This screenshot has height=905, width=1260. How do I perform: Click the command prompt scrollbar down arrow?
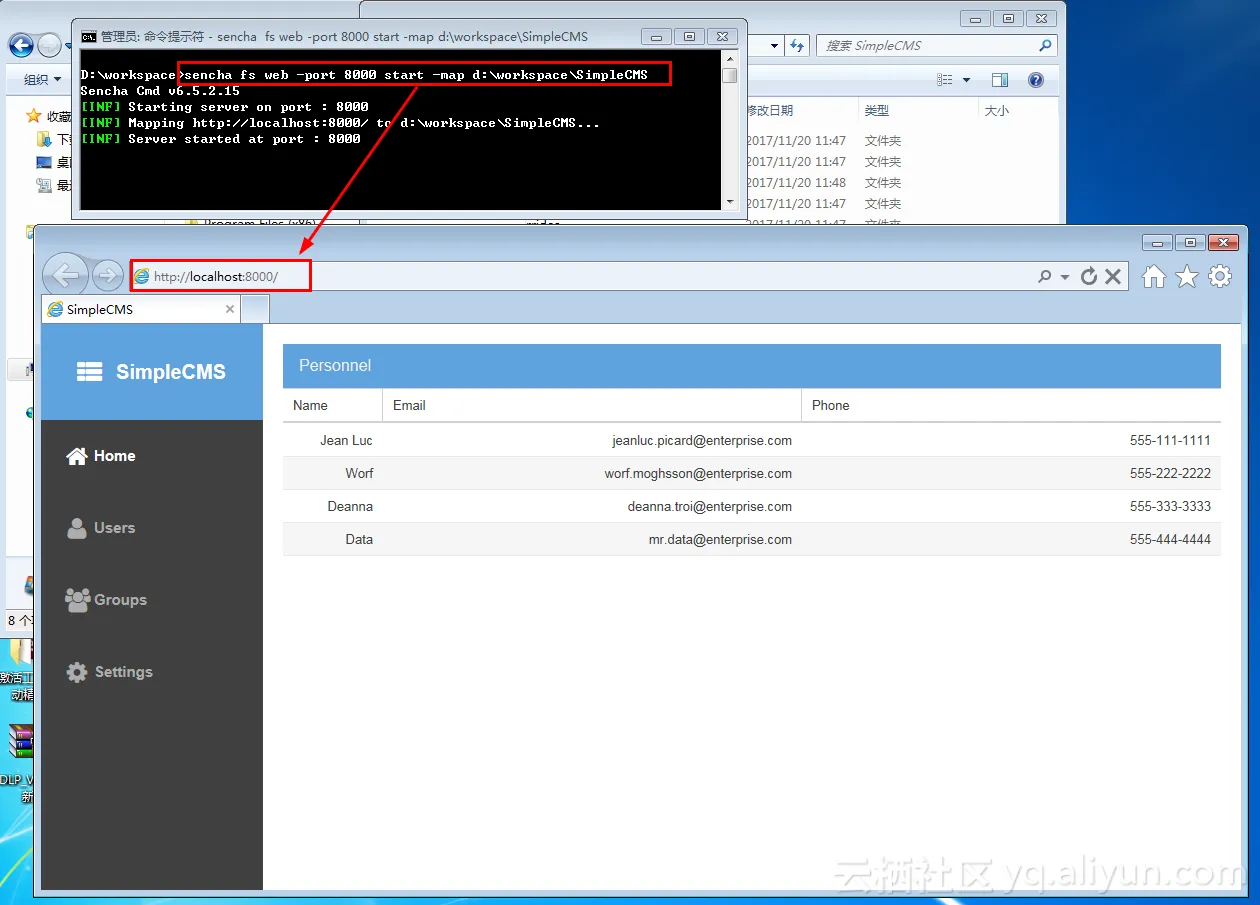730,202
